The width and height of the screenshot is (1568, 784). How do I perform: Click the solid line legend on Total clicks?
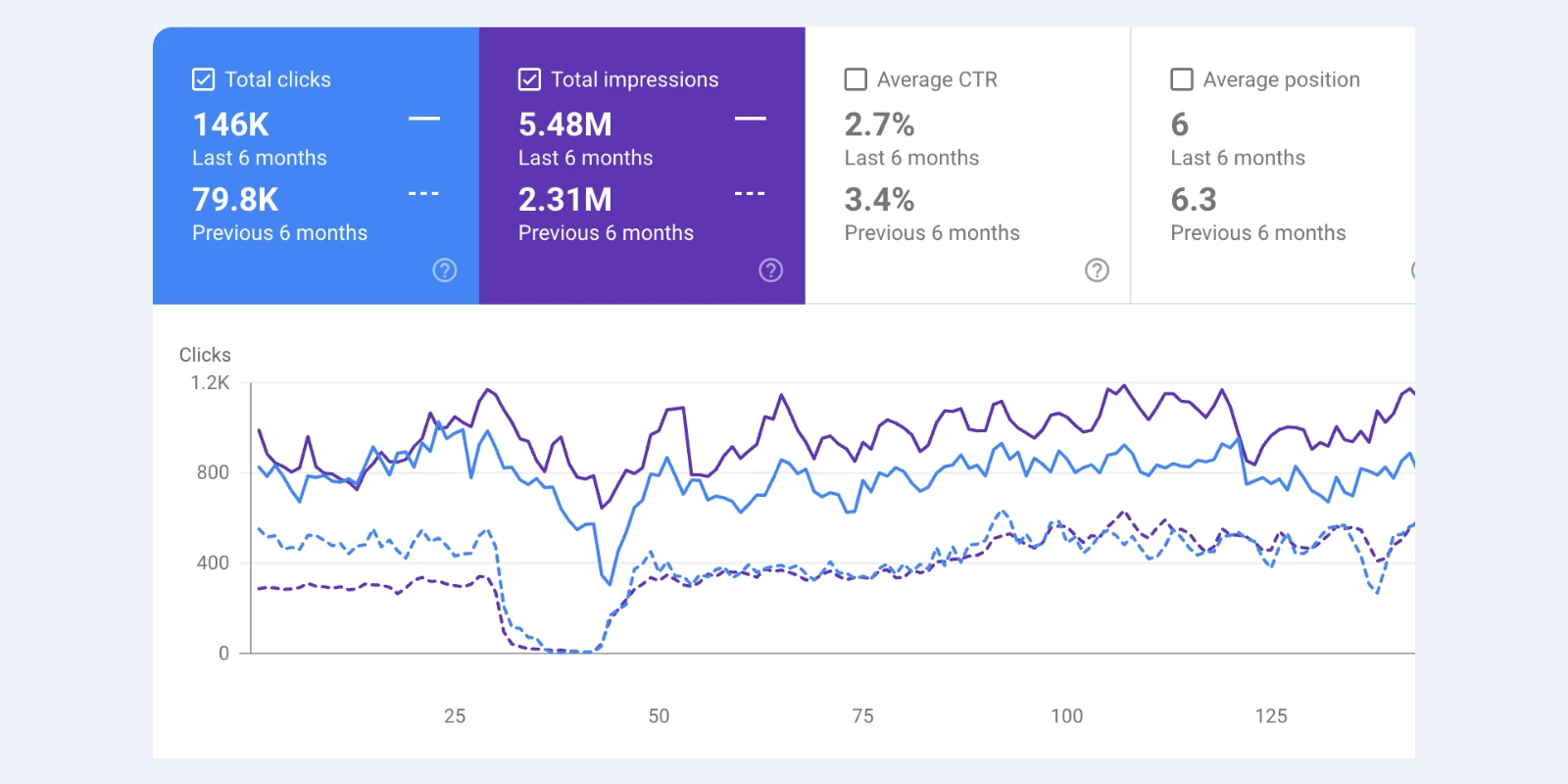pyautogui.click(x=424, y=120)
